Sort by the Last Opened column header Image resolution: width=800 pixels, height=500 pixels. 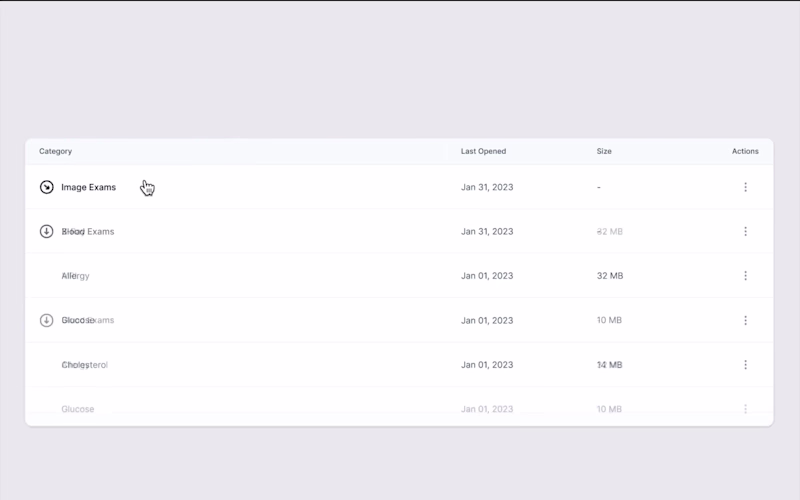[483, 152]
